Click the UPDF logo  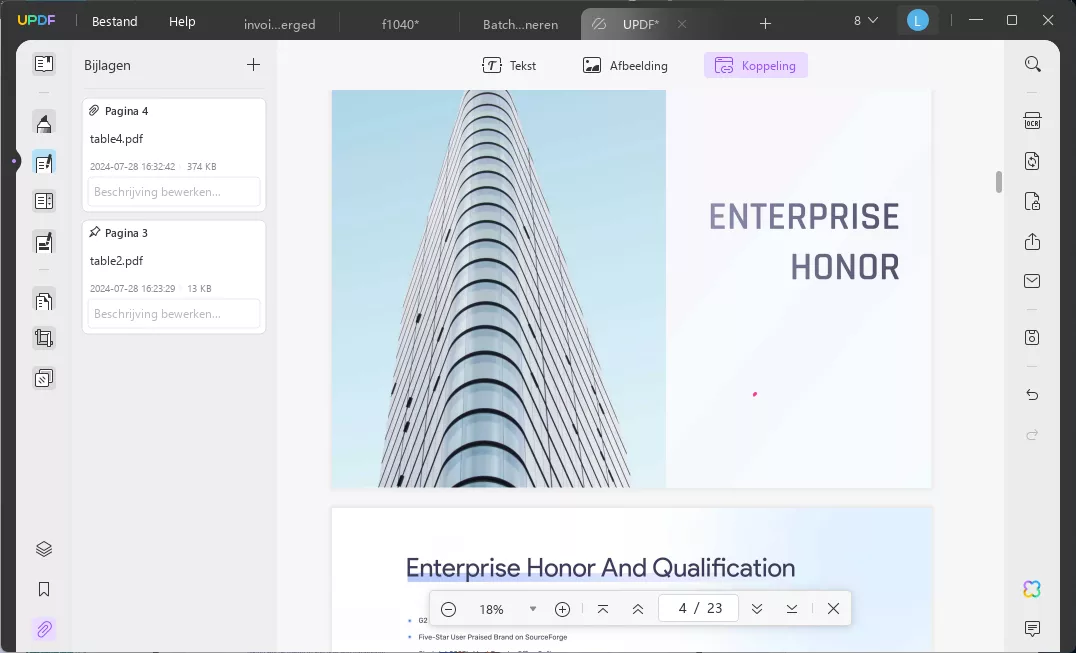pyautogui.click(x=36, y=21)
